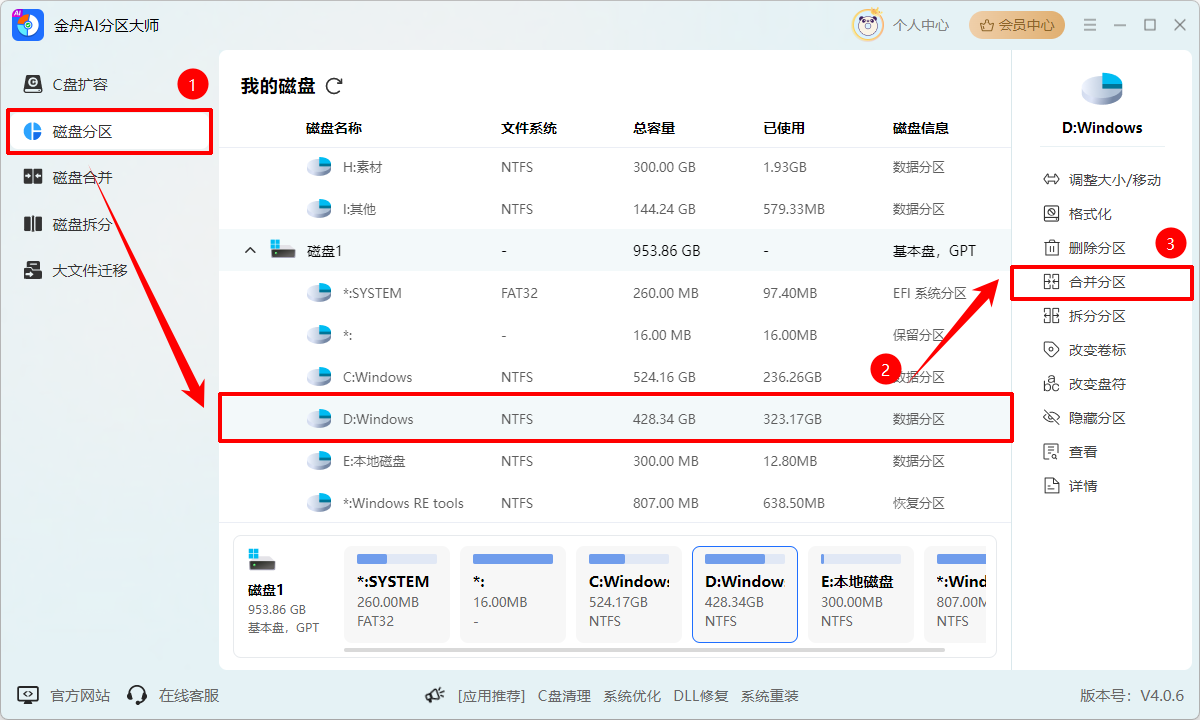Click 调整大小/移动 in the right panel
The image size is (1200, 720).
1102,180
